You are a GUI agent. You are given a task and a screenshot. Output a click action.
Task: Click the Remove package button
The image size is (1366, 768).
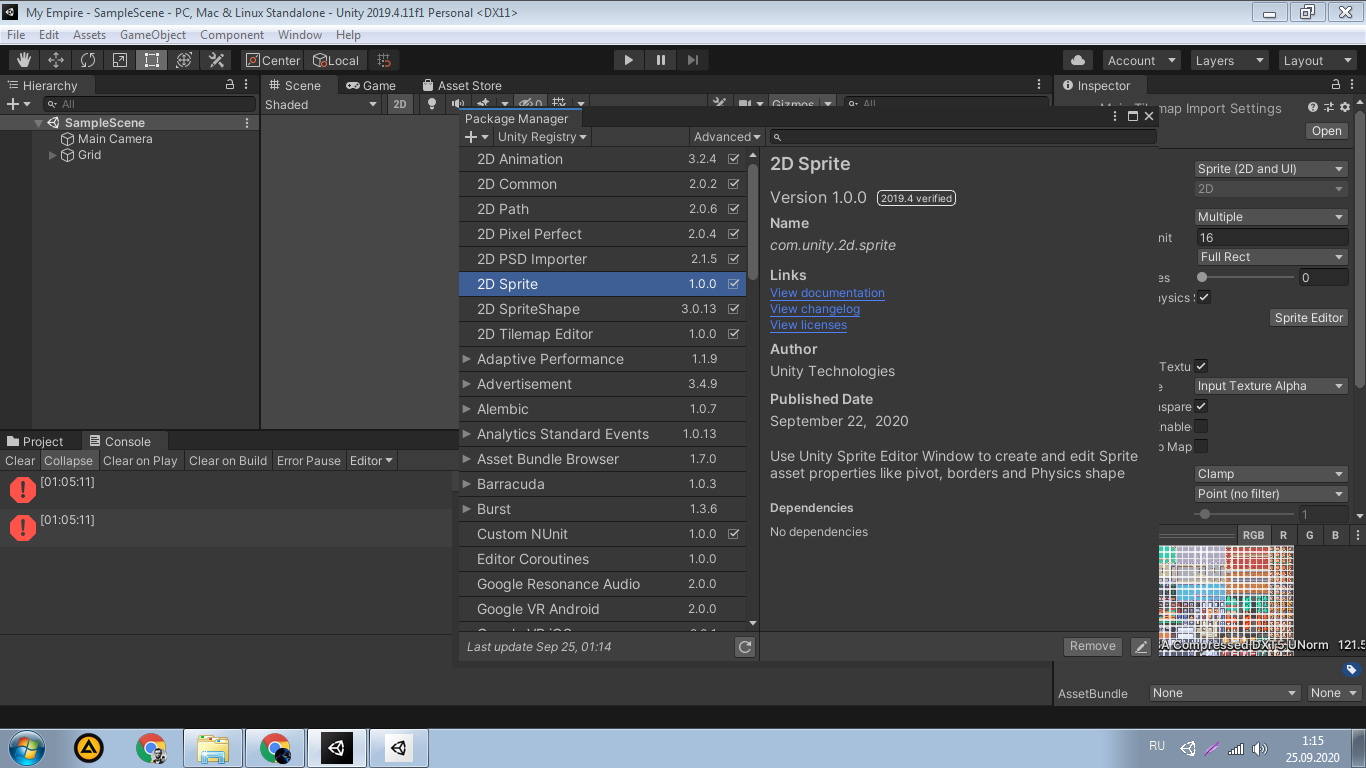(1092, 646)
